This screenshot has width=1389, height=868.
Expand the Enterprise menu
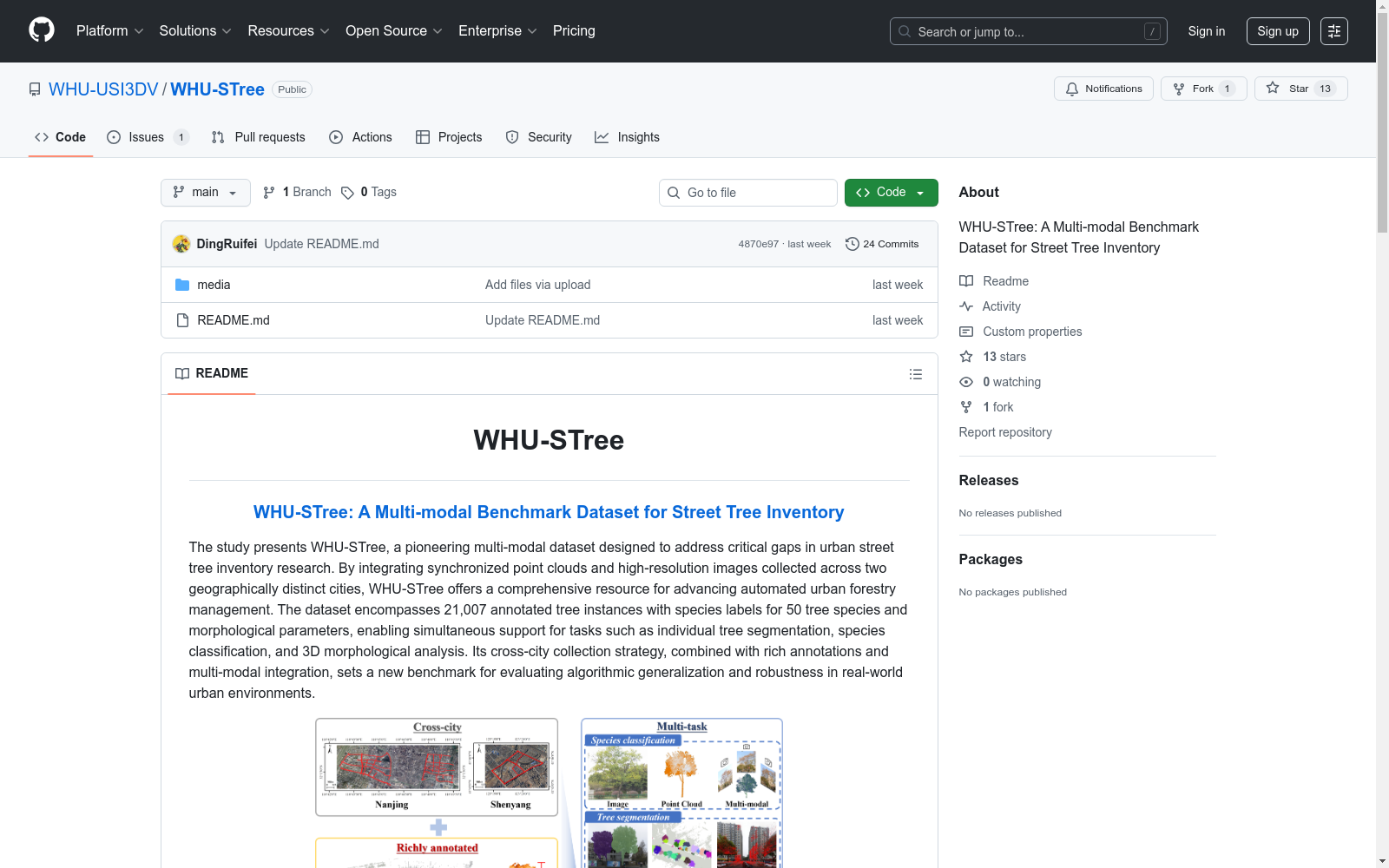click(x=497, y=31)
